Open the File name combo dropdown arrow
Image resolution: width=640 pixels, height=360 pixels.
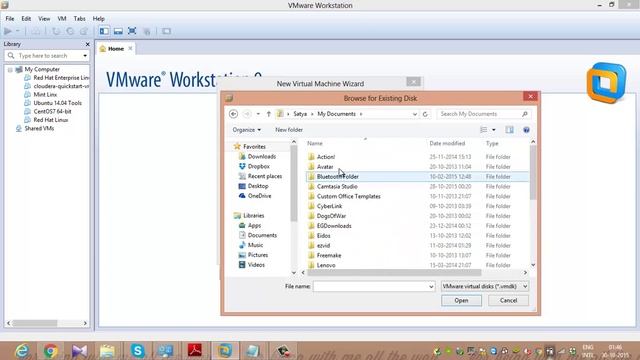tap(431, 287)
